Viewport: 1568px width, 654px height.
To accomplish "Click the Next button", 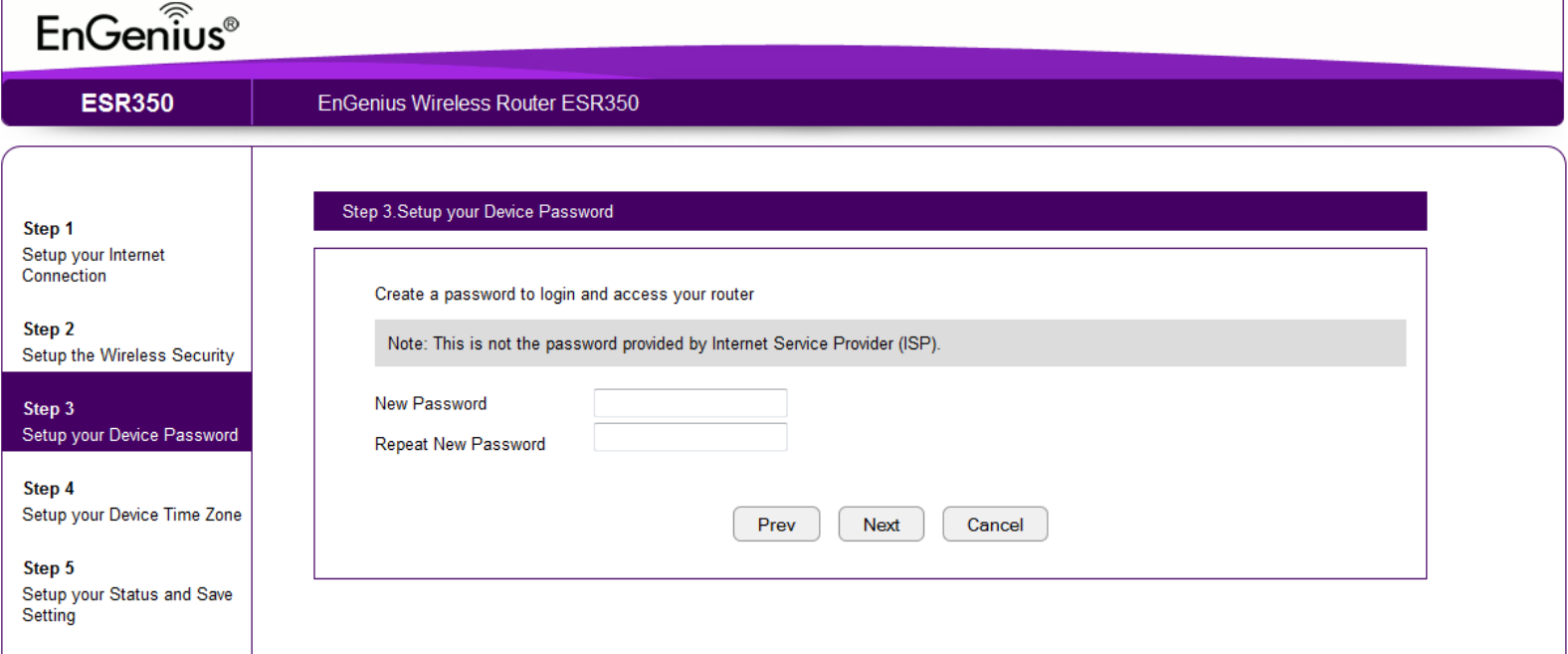I will point(882,525).
